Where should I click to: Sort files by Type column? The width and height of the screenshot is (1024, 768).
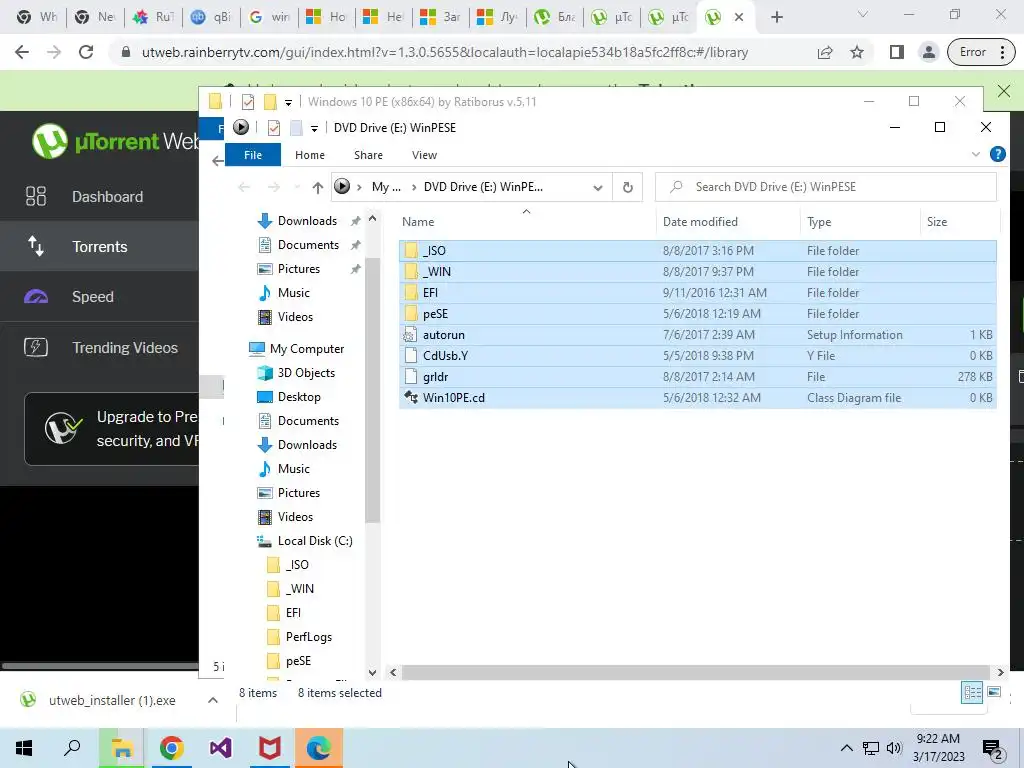tap(859, 221)
